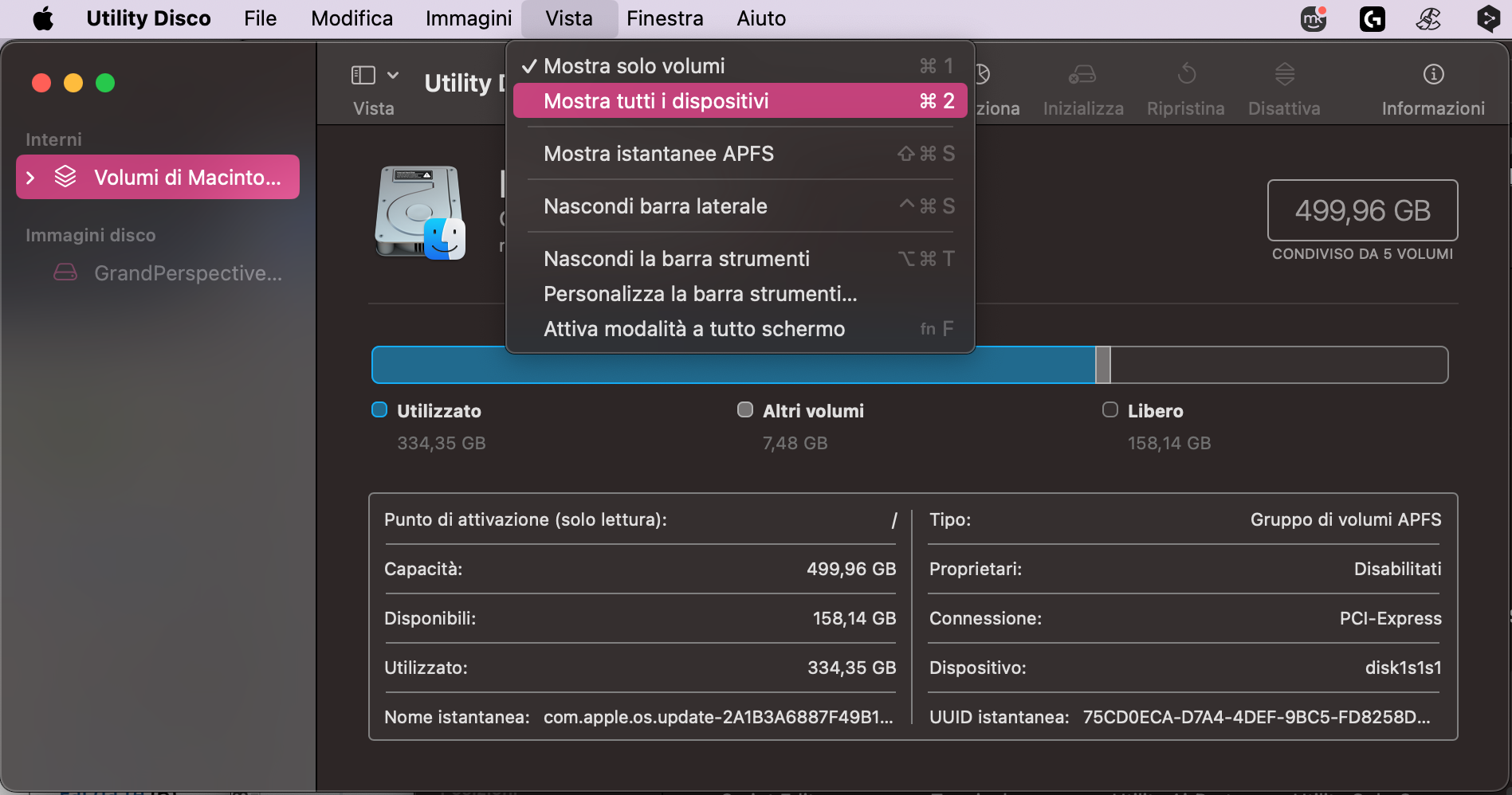Click the Libero legend swatch
The width and height of the screenshot is (1512, 795).
coord(1110,409)
